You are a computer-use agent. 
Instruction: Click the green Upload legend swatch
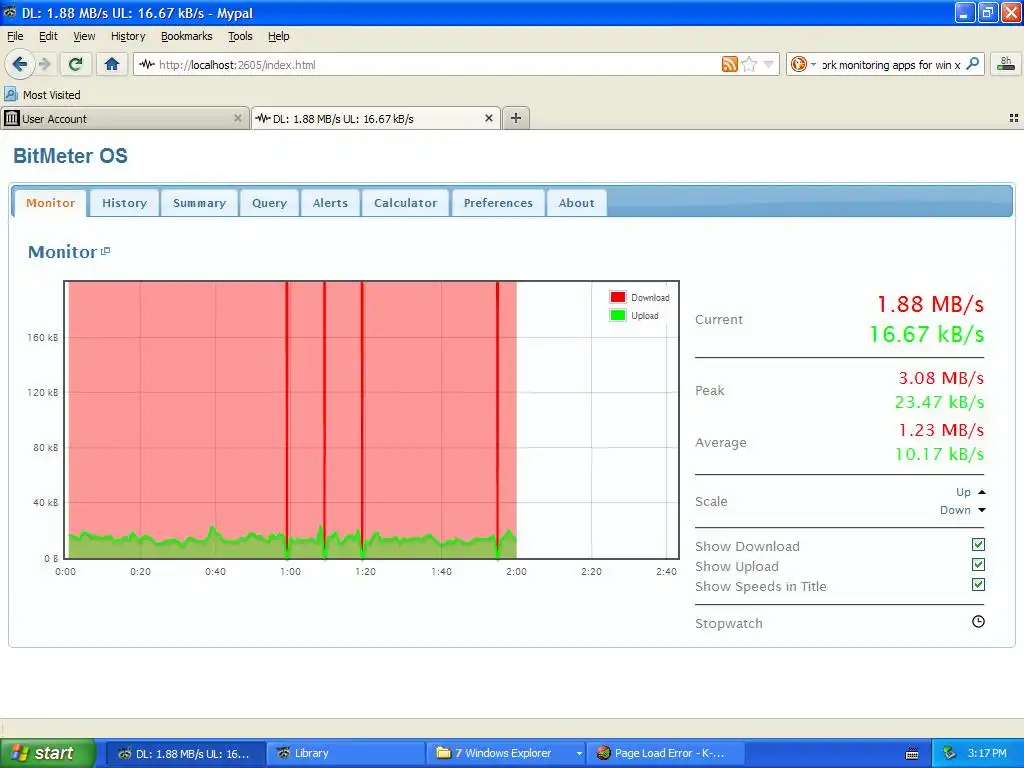click(x=618, y=315)
